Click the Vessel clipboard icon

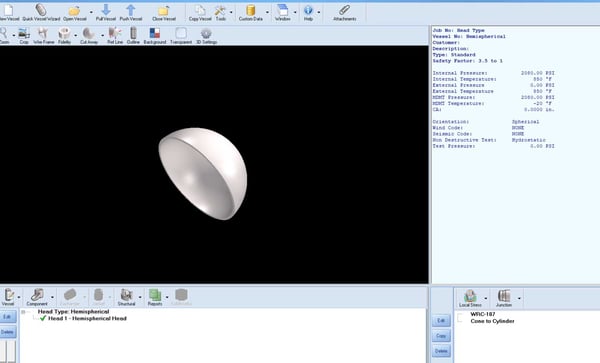point(8,297)
